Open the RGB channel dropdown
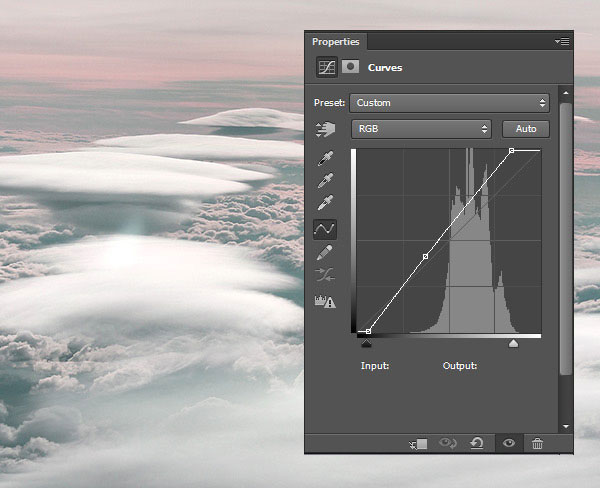 coord(421,129)
